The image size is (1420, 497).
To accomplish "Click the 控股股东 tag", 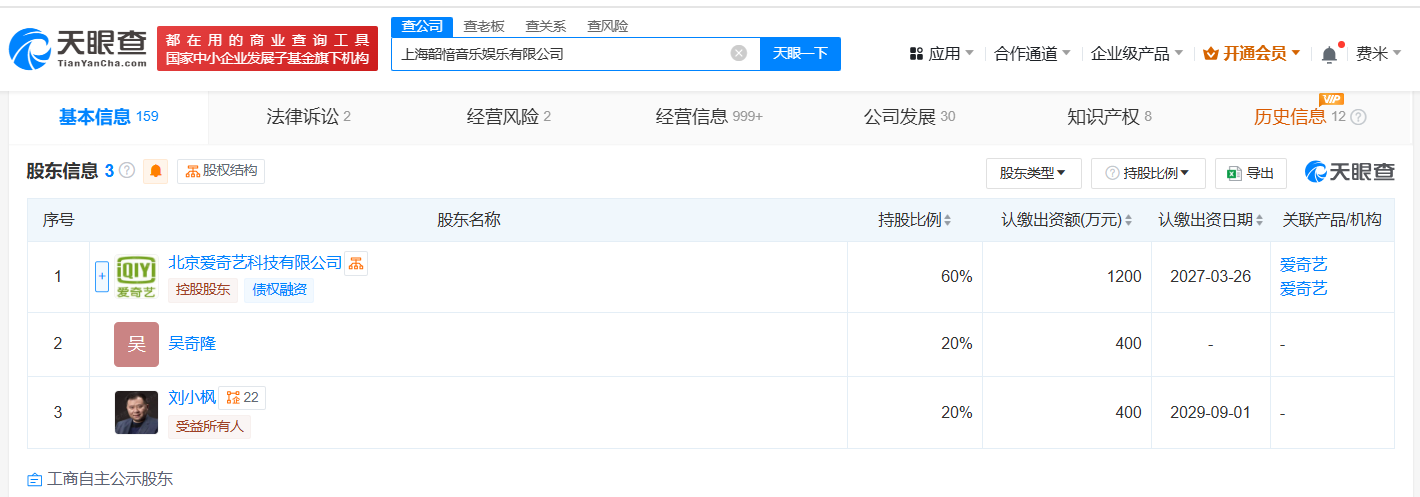I will click(202, 291).
